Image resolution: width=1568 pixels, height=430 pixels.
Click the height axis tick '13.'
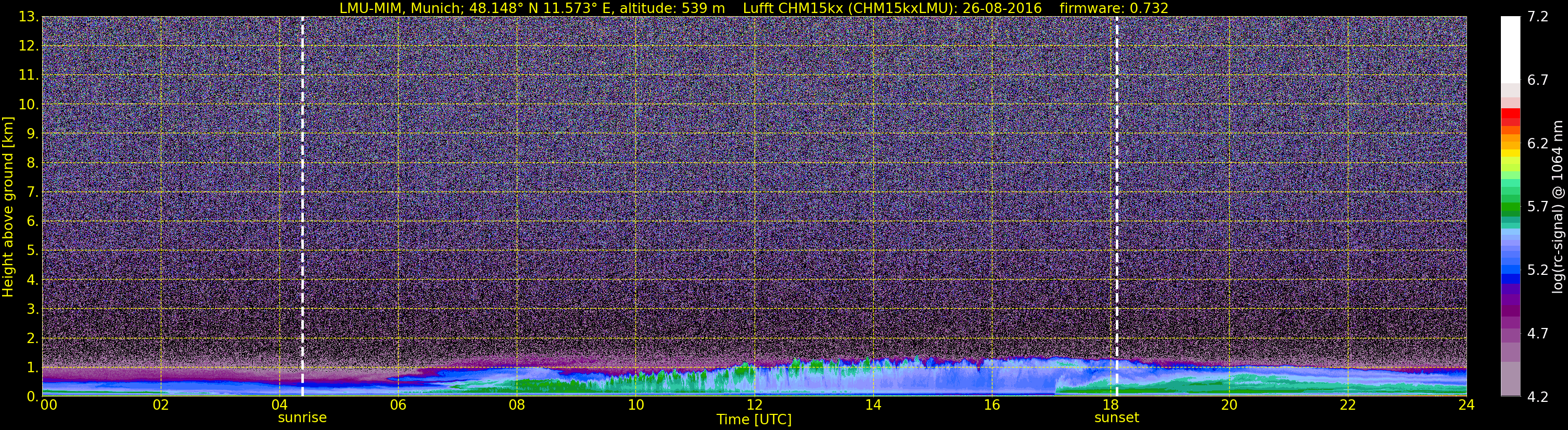29,17
